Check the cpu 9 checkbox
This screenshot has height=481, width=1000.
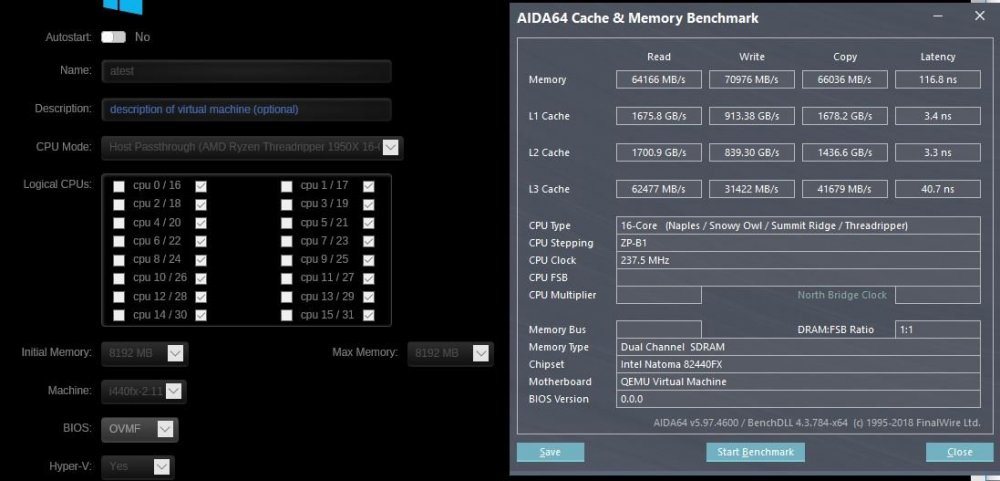pos(286,260)
